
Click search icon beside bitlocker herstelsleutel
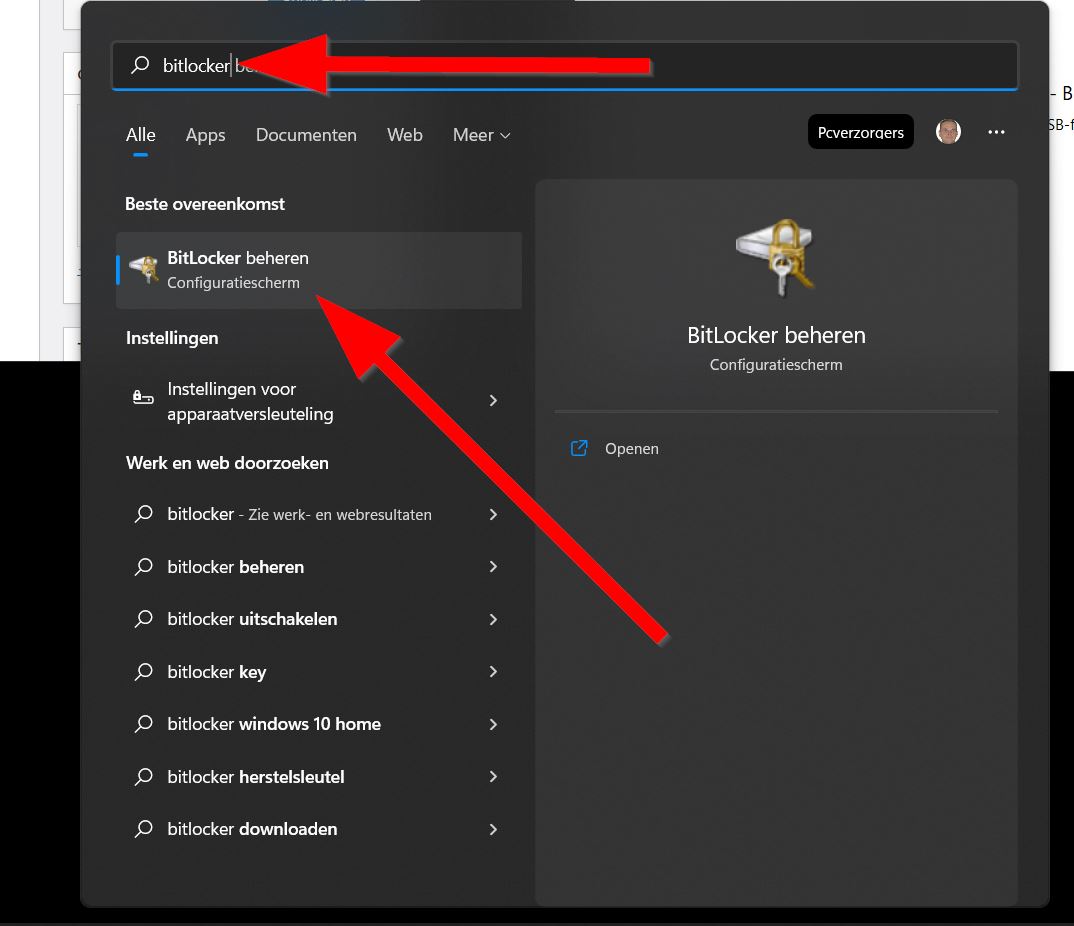[143, 777]
